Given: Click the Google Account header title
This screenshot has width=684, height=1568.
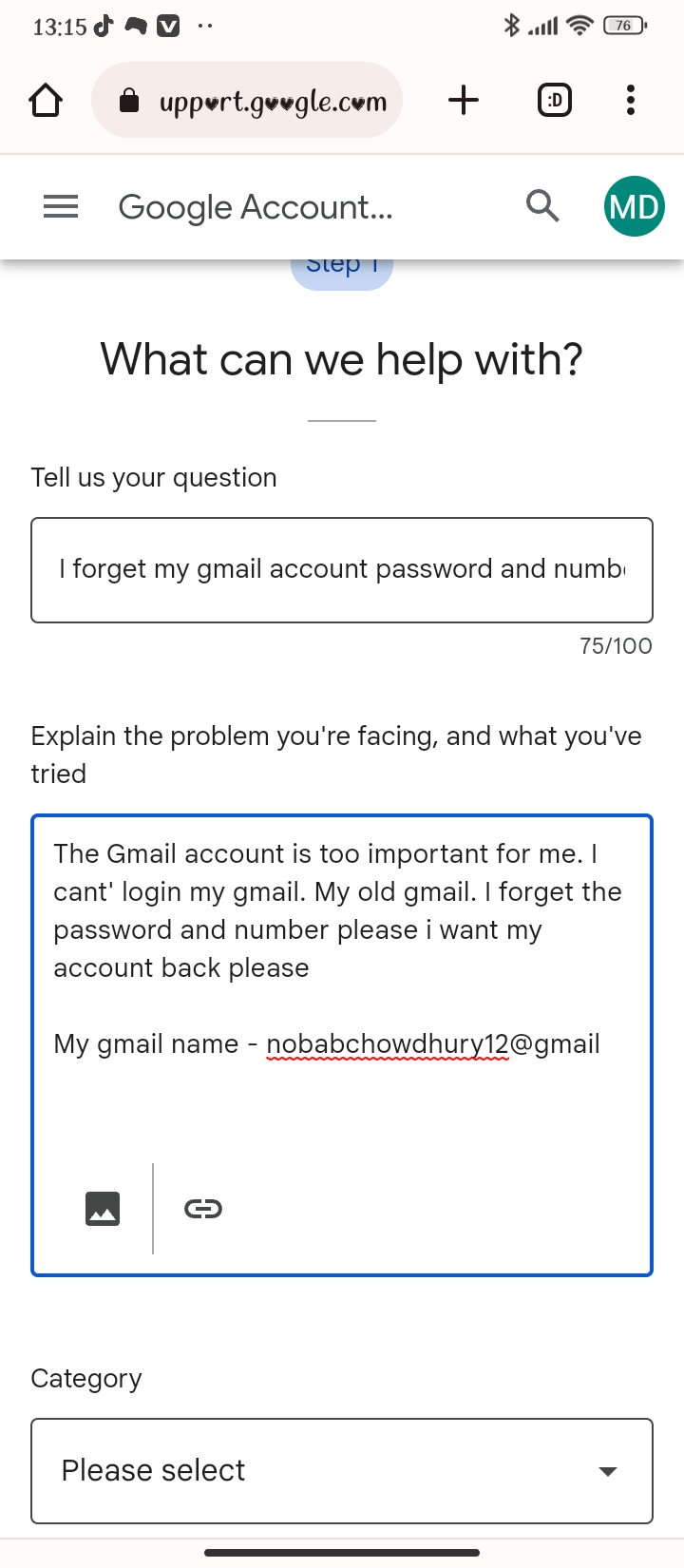Looking at the screenshot, I should [x=256, y=207].
